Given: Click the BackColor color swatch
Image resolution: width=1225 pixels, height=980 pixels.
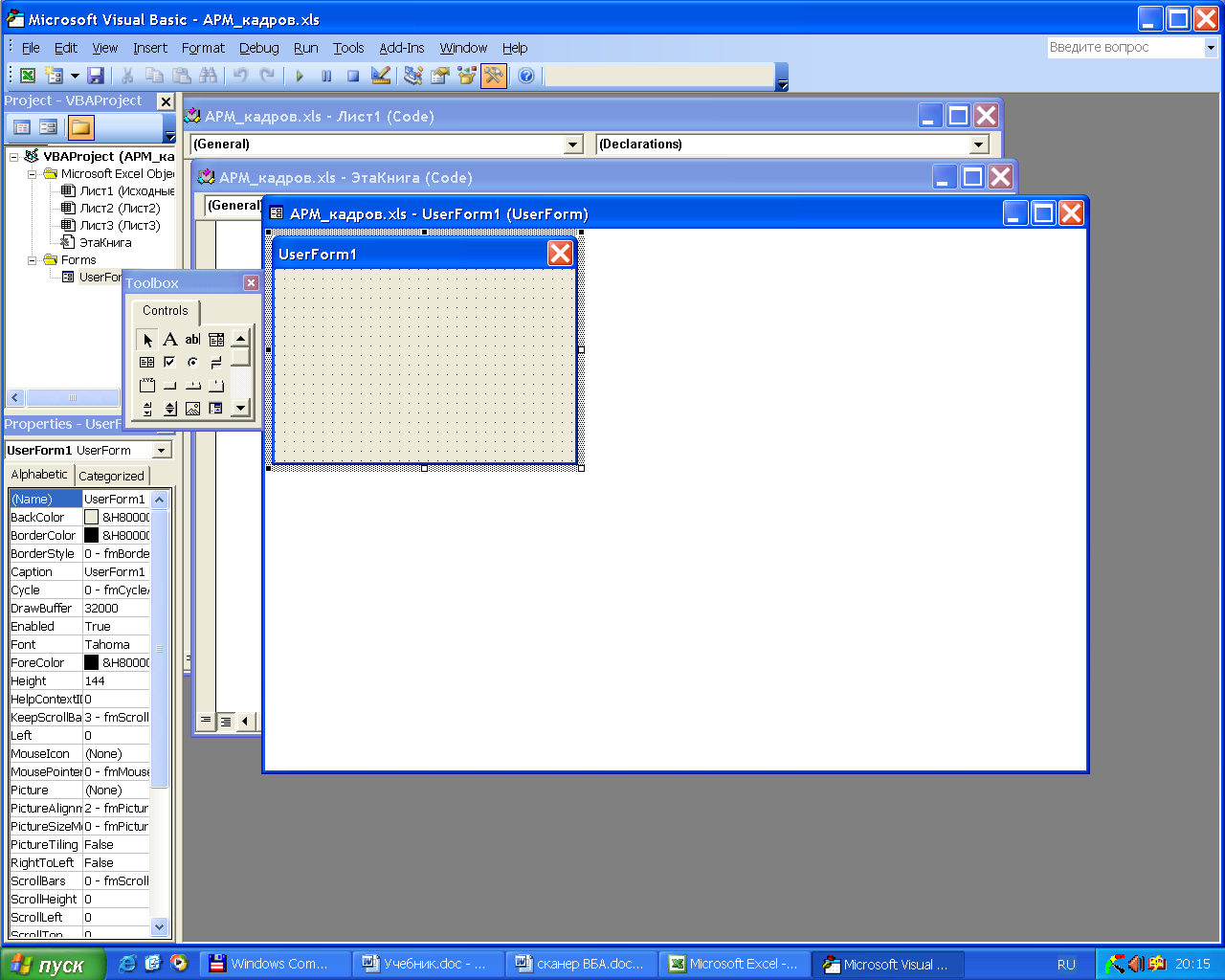Looking at the screenshot, I should 91,518.
